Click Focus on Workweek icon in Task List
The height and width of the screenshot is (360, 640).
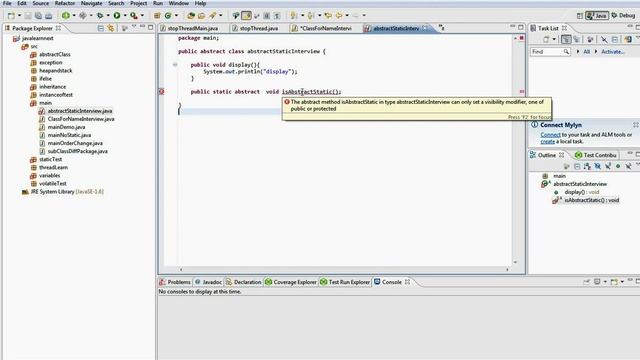590,39
